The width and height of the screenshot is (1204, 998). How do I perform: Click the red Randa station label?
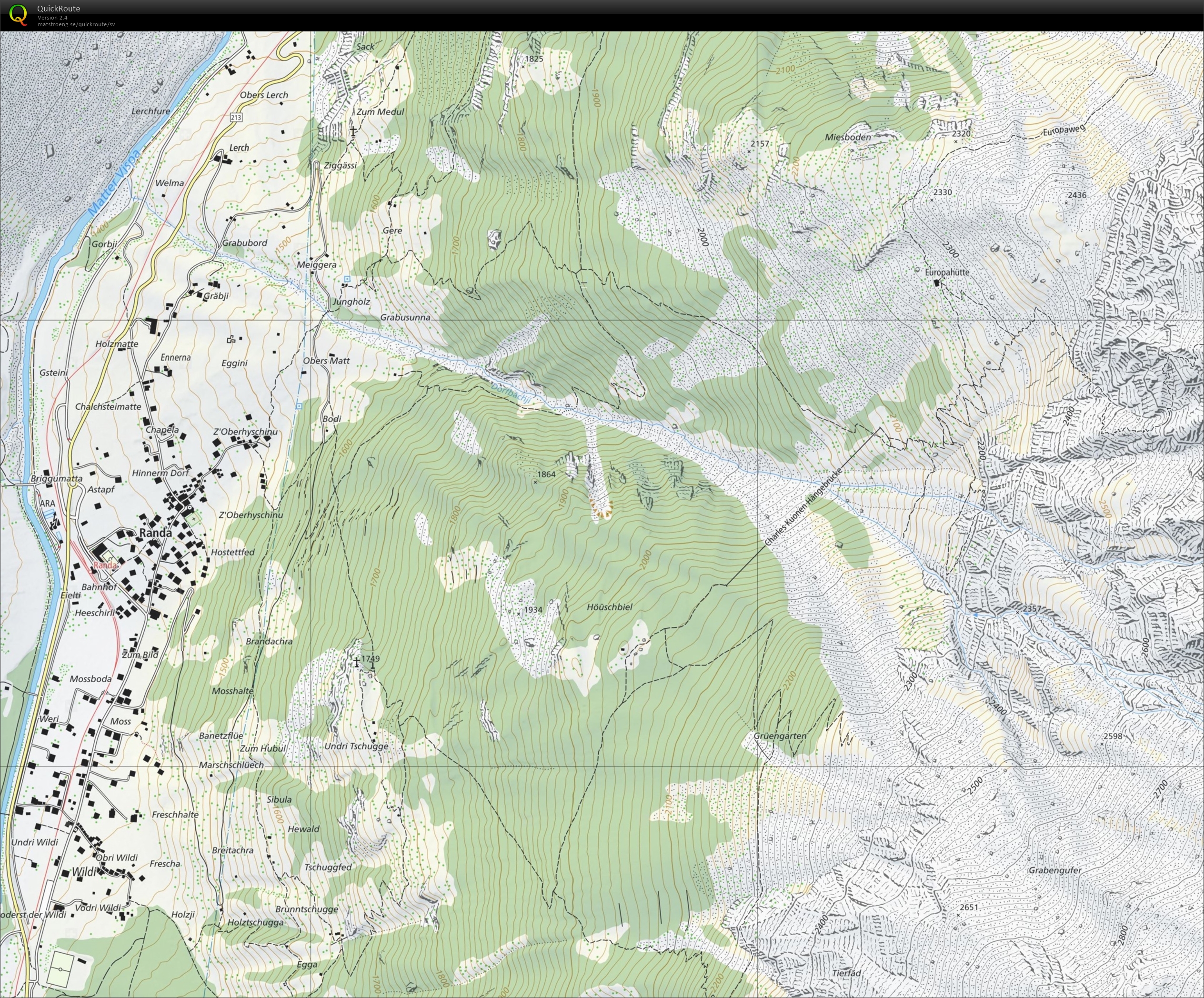(x=105, y=565)
